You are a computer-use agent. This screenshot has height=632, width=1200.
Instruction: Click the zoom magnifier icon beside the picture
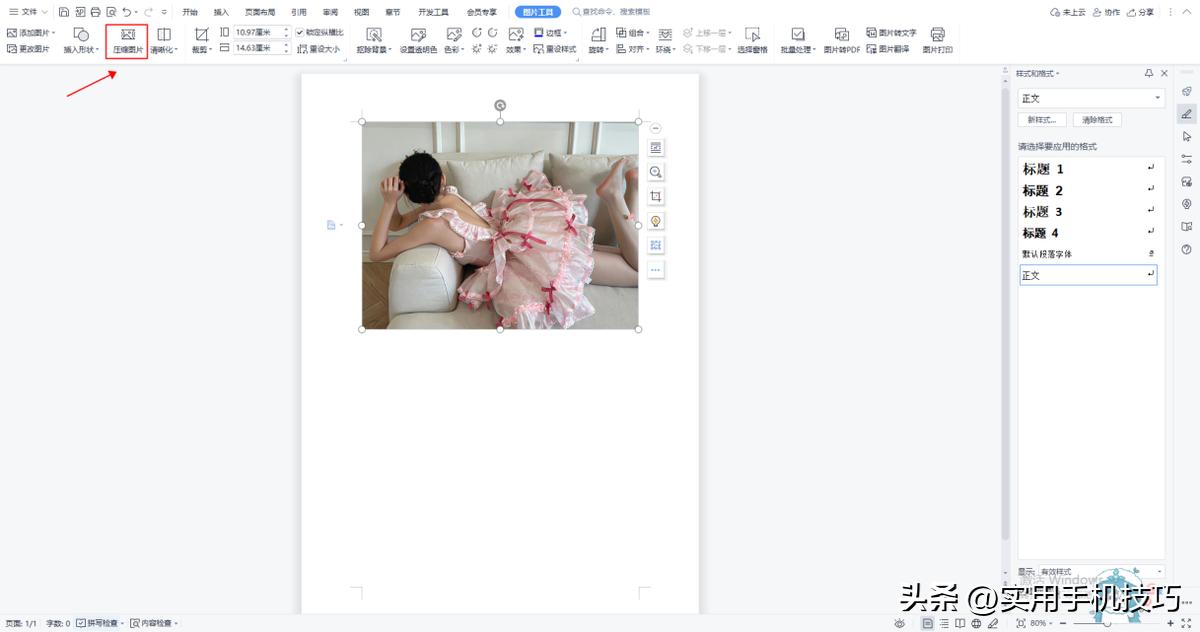coord(656,172)
